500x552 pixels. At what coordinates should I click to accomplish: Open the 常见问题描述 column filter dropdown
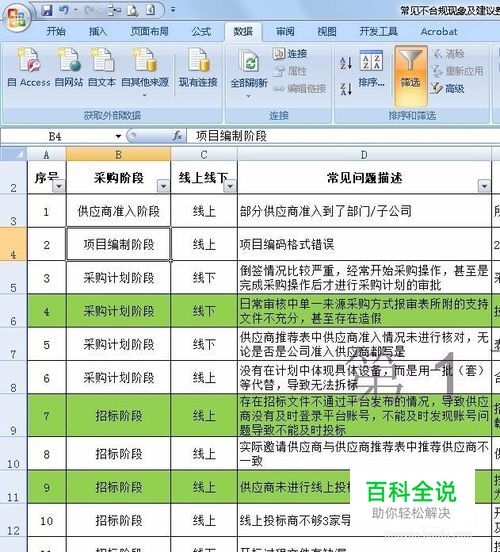point(484,186)
